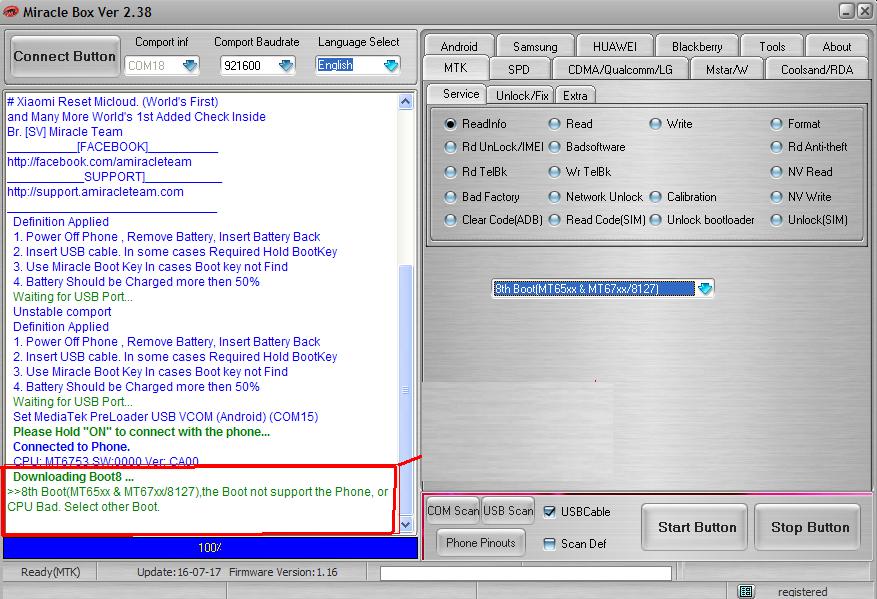Viewport: 877px width, 599px height.
Task: Click the http://support.amiracleteam.com log line
Action: (96, 192)
